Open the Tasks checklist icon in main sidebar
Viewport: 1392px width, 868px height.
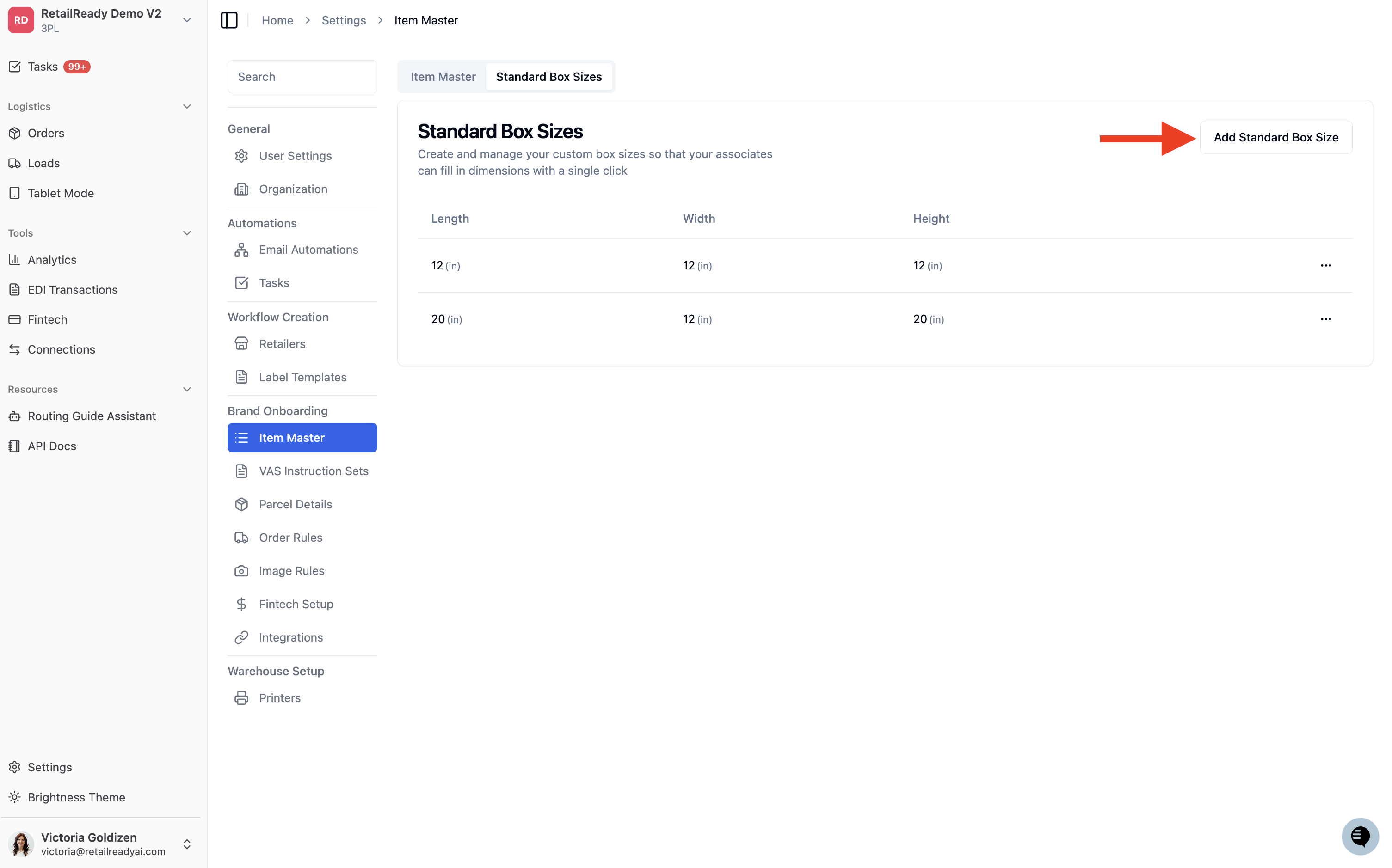click(x=15, y=67)
